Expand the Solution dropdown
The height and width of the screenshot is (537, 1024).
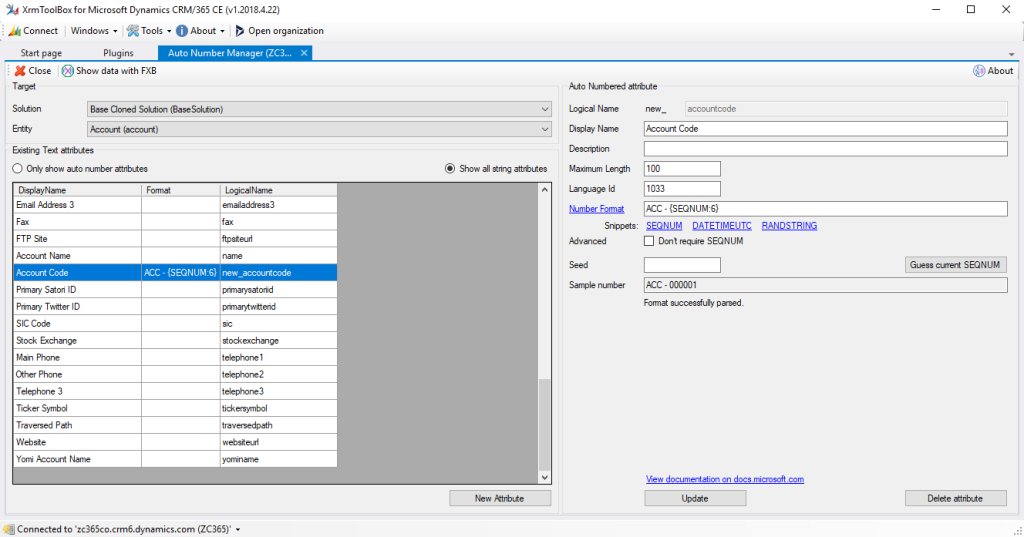click(545, 109)
